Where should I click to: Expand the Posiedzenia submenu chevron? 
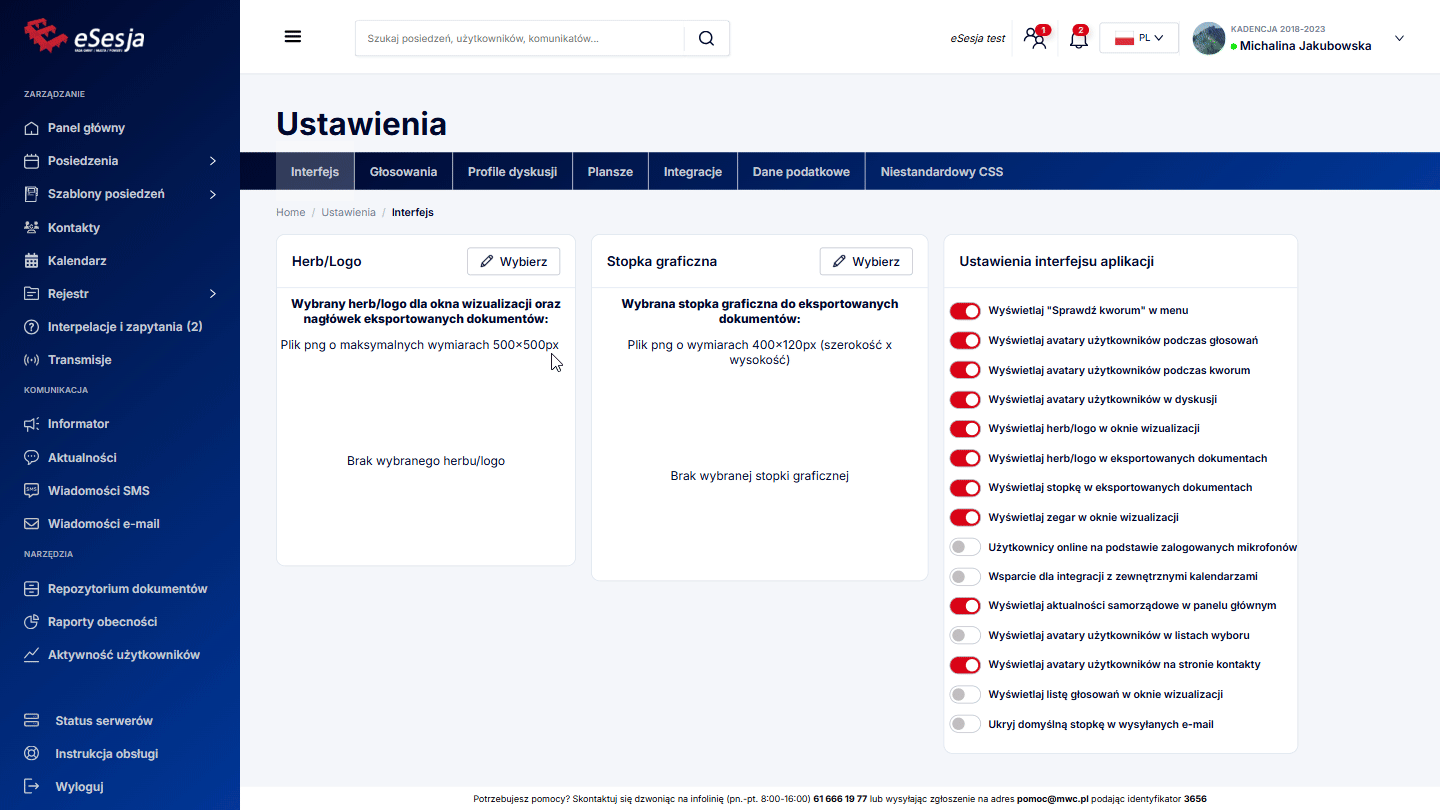(x=213, y=161)
